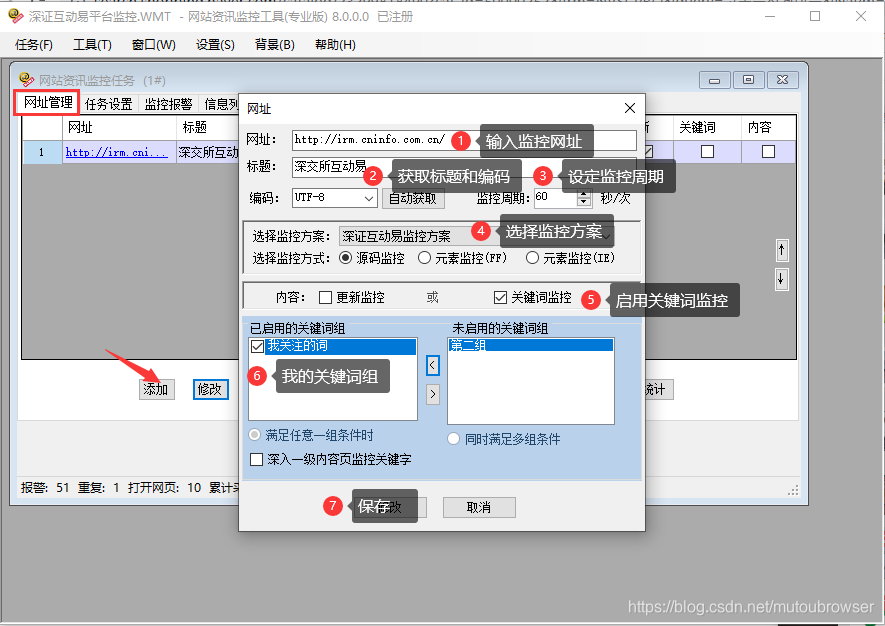Click the 保存 button in the dialog
The width and height of the screenshot is (885, 626).
tap(390, 507)
